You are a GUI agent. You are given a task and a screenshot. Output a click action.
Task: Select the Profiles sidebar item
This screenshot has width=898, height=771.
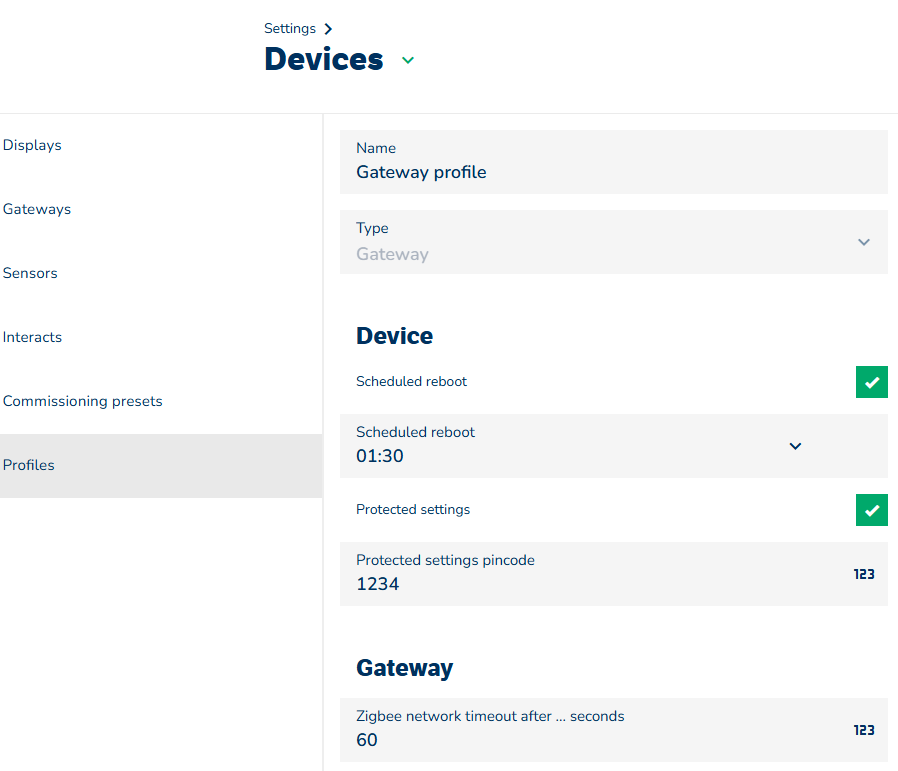point(29,465)
